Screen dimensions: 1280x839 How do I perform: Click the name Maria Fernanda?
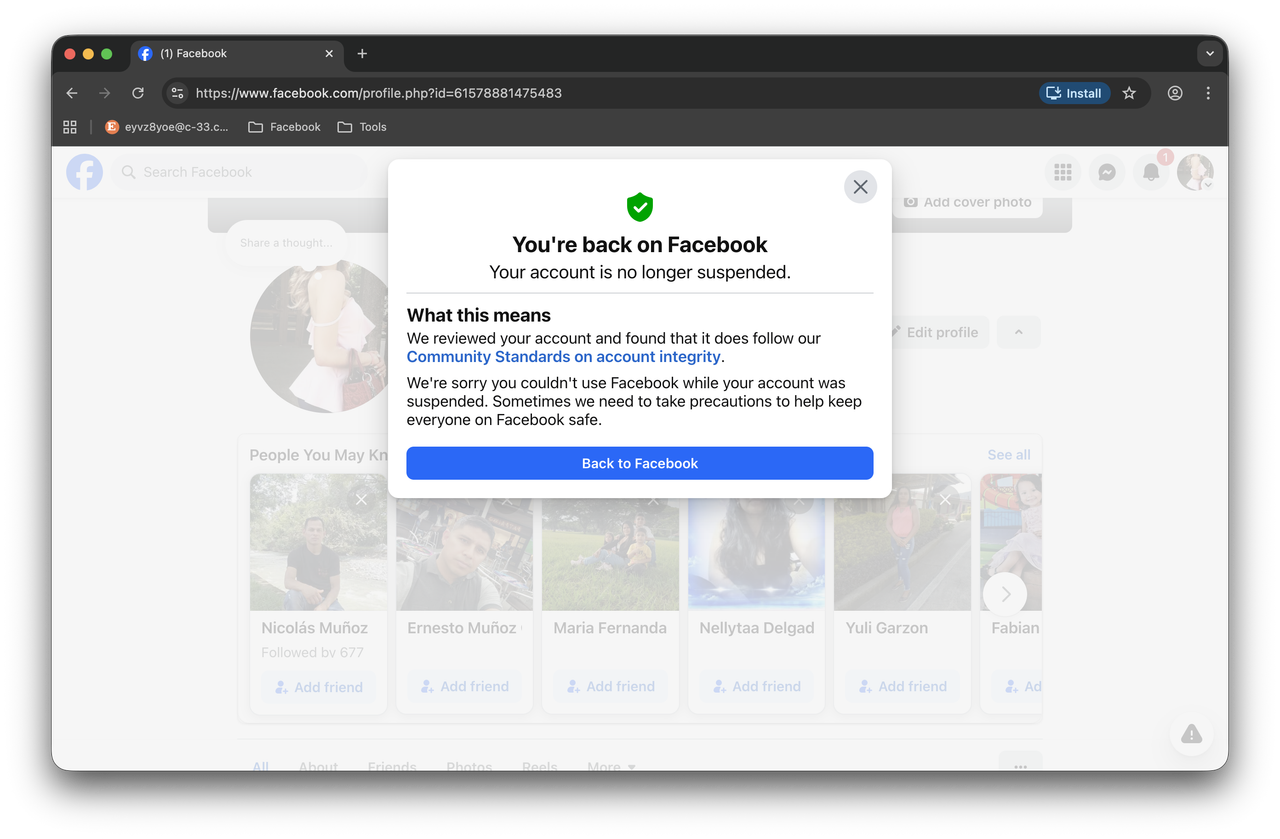610,628
